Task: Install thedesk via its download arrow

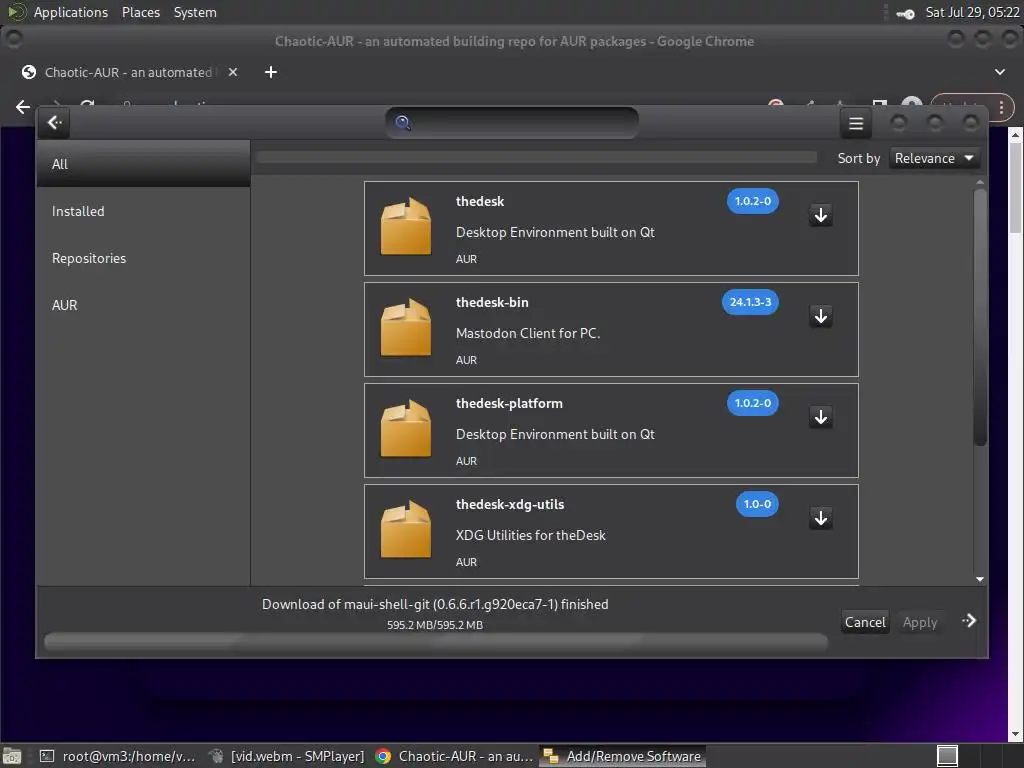Action: 821,215
